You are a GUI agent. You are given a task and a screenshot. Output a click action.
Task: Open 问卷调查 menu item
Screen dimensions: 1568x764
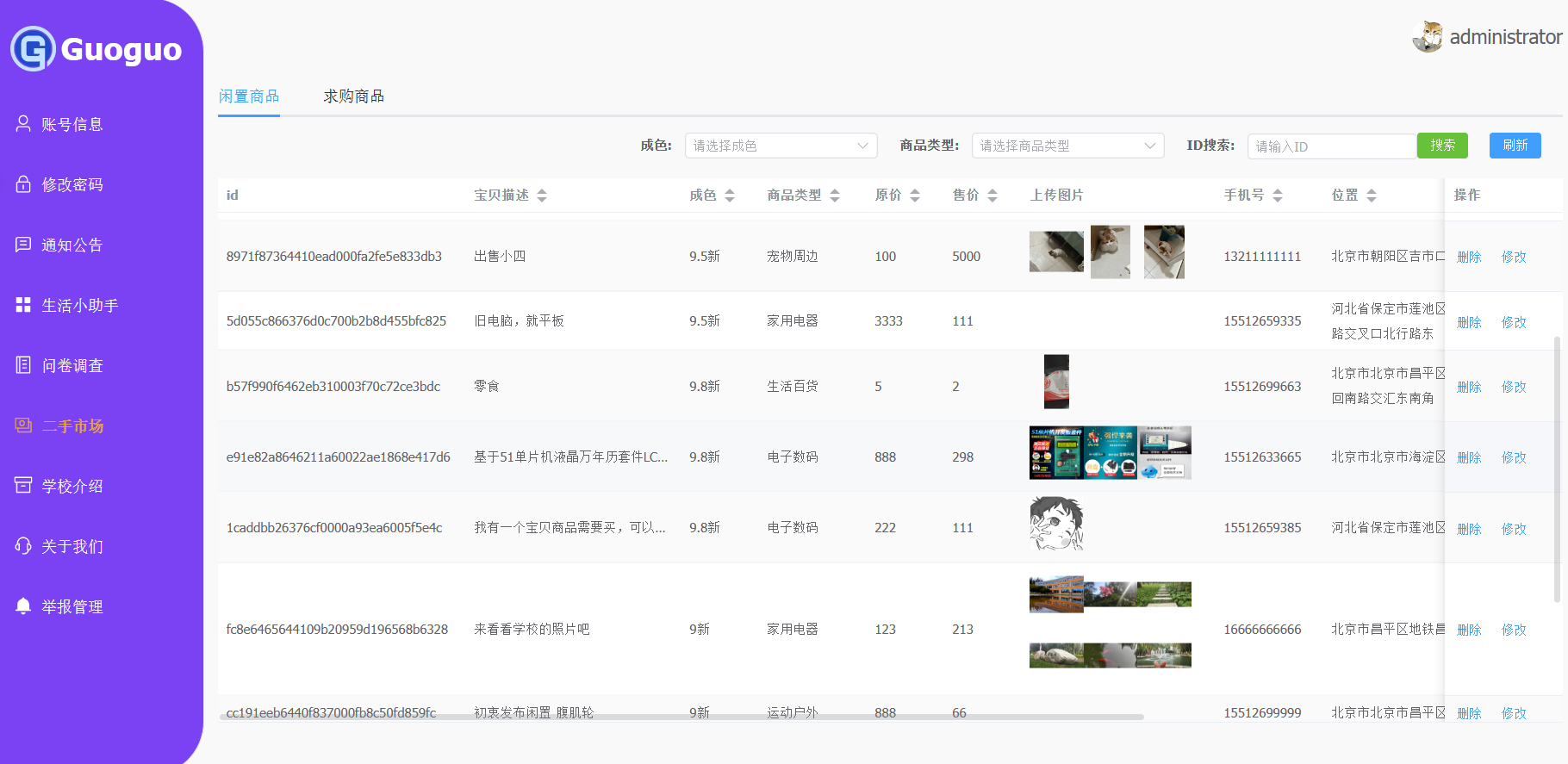point(72,365)
